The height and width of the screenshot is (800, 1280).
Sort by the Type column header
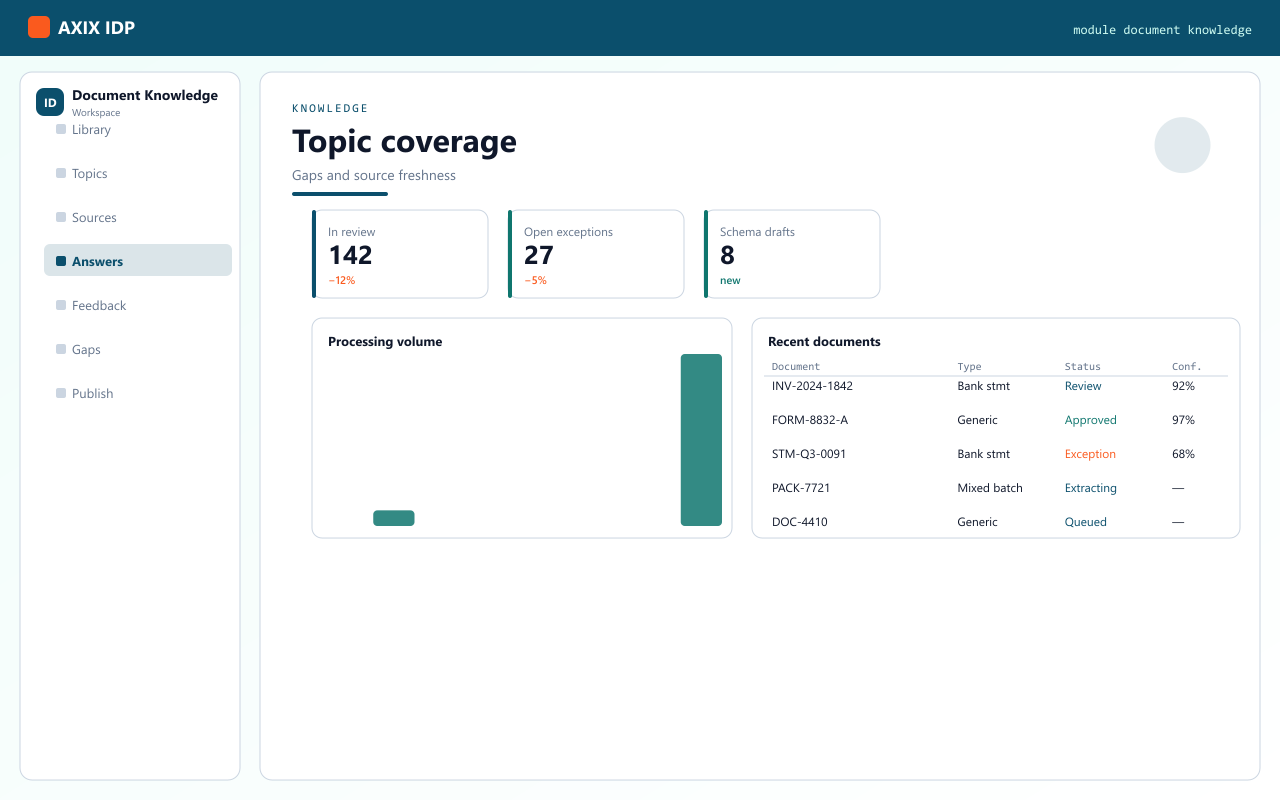tap(969, 367)
